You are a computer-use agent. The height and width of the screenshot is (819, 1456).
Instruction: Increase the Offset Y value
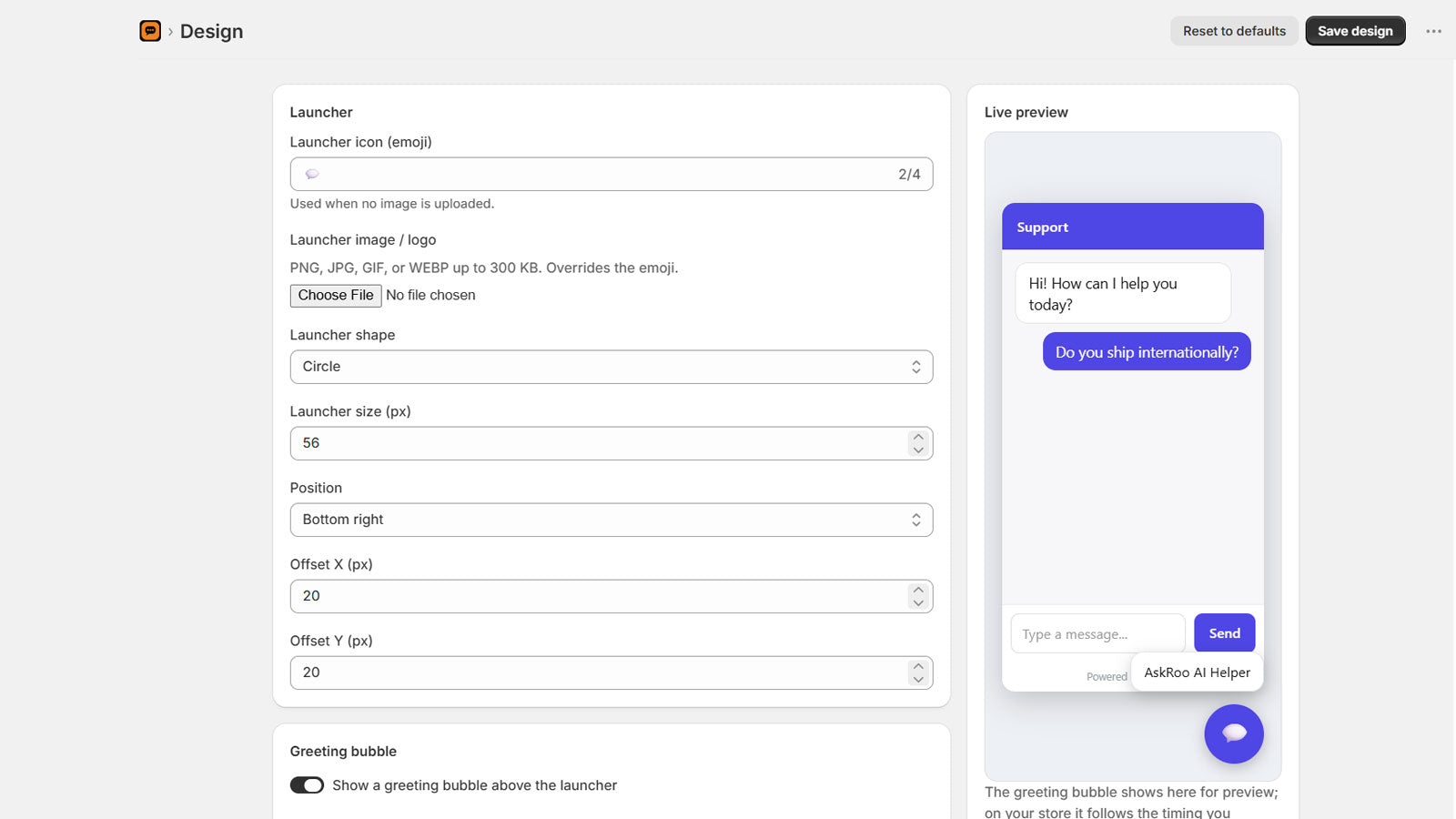click(x=918, y=666)
